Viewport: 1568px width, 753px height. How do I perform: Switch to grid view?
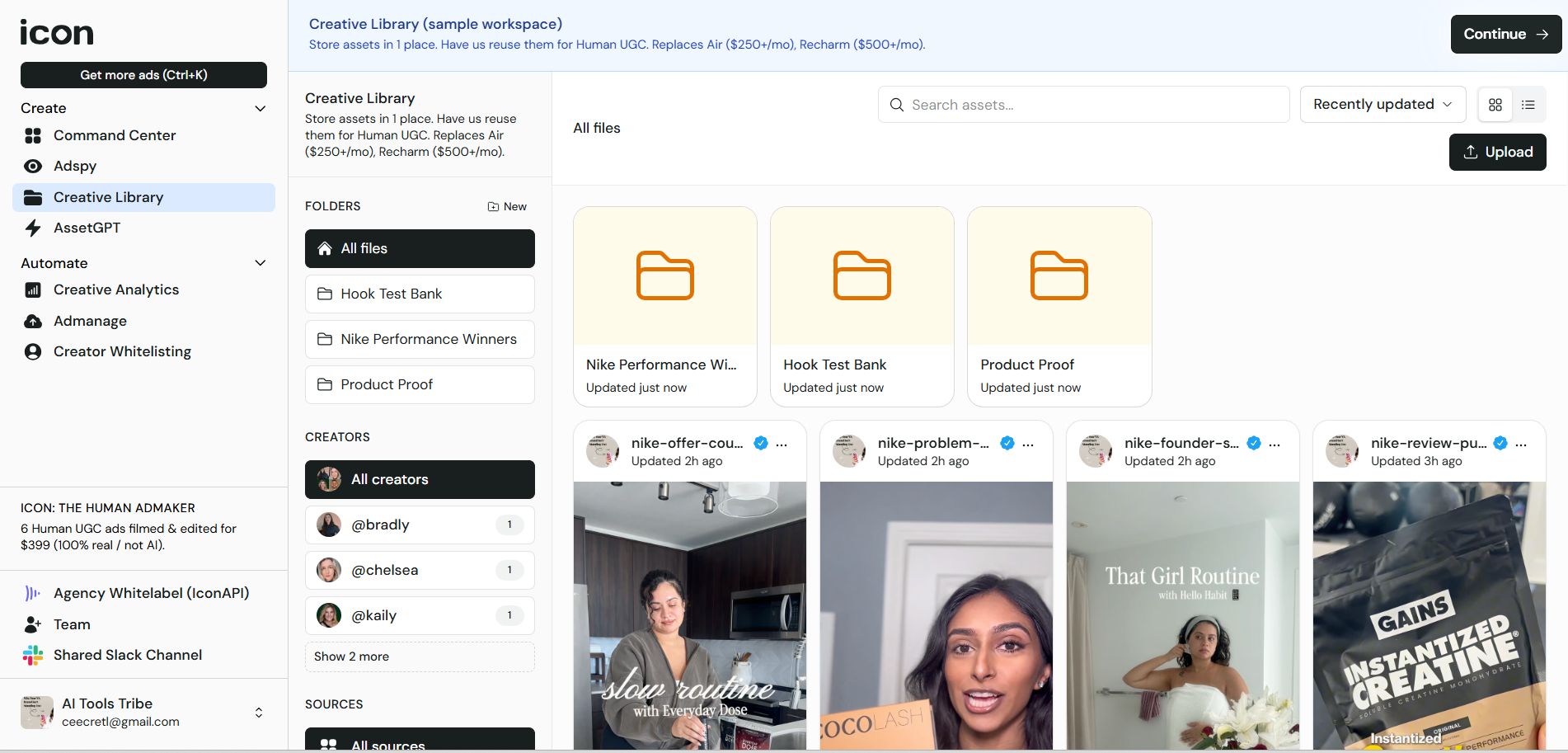pos(1495,105)
